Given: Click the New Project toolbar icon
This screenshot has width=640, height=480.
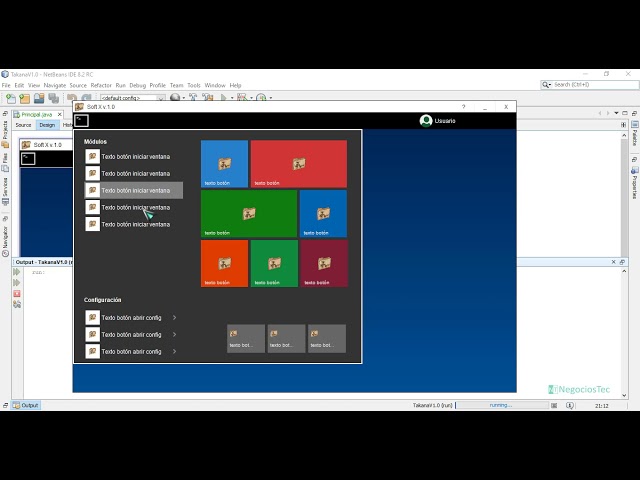Looking at the screenshot, I should pos(24,98).
